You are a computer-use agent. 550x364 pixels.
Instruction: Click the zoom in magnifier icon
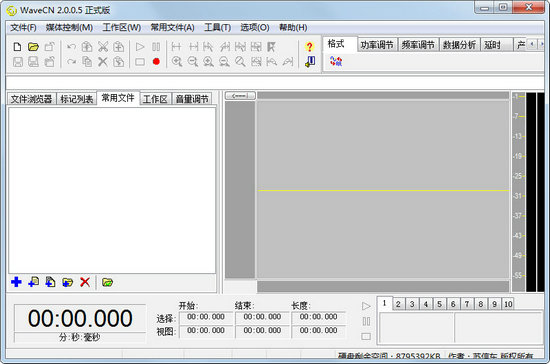tap(177, 62)
